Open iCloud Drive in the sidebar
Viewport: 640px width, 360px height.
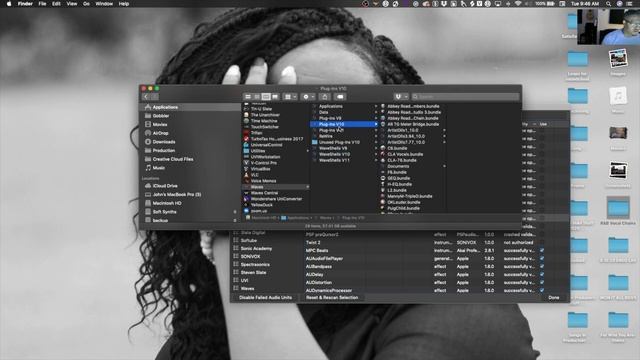click(x=164, y=186)
